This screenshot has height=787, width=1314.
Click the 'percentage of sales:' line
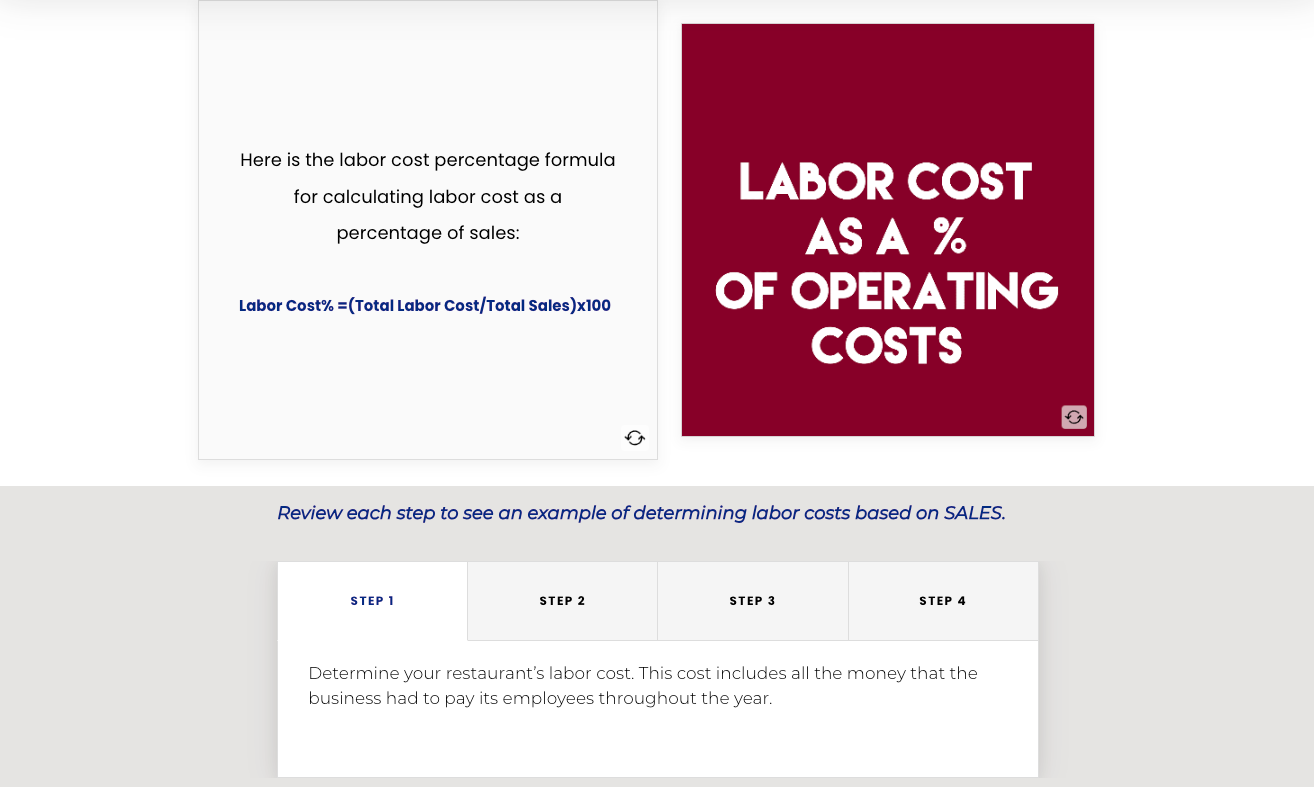(428, 233)
